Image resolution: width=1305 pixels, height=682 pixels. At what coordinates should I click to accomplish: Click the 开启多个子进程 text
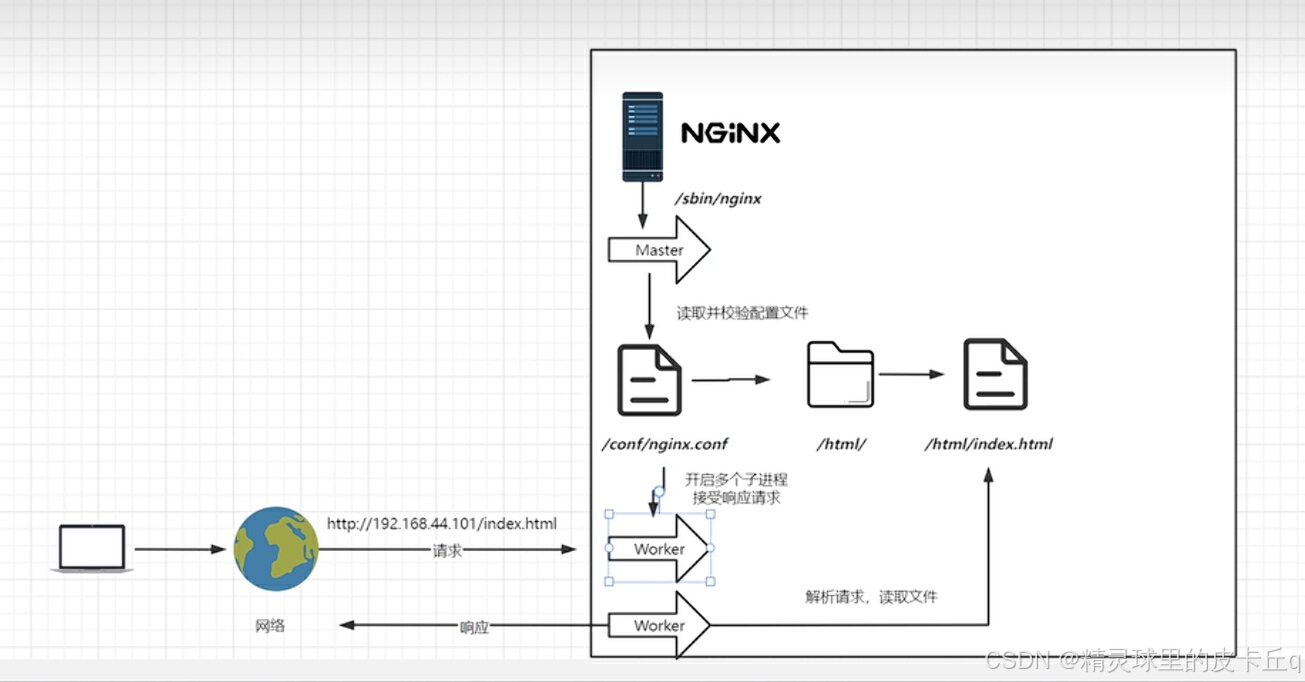tap(735, 480)
